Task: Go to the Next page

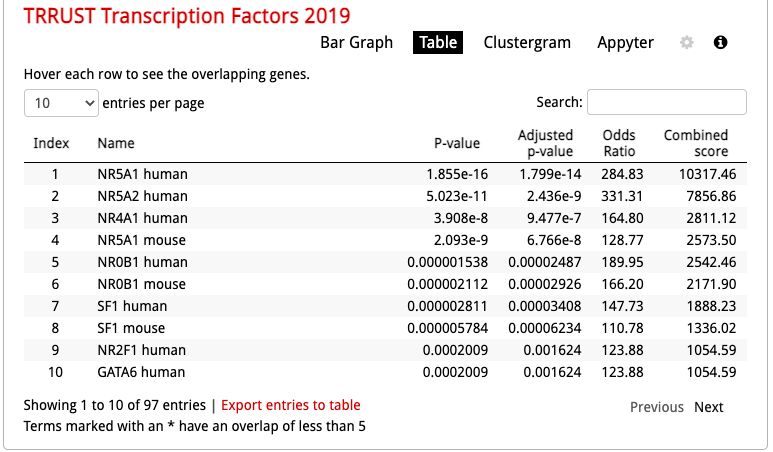Action: pyautogui.click(x=709, y=407)
